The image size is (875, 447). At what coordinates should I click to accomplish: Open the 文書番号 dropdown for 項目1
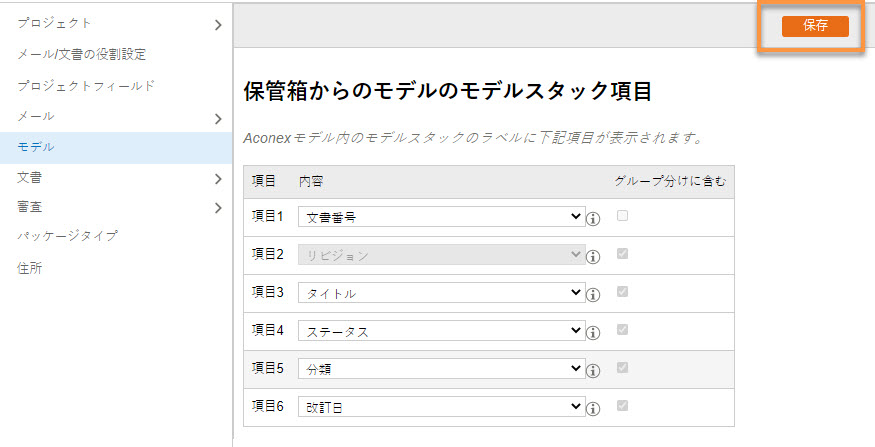pos(441,217)
